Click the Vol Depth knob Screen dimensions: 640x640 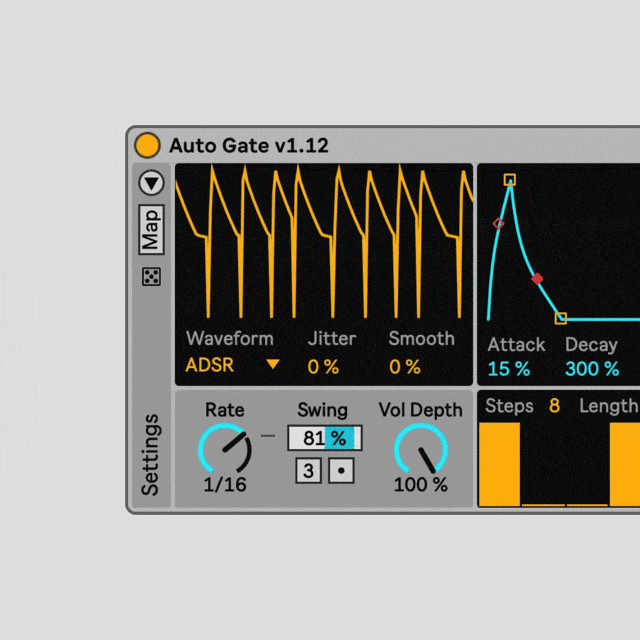click(x=420, y=448)
